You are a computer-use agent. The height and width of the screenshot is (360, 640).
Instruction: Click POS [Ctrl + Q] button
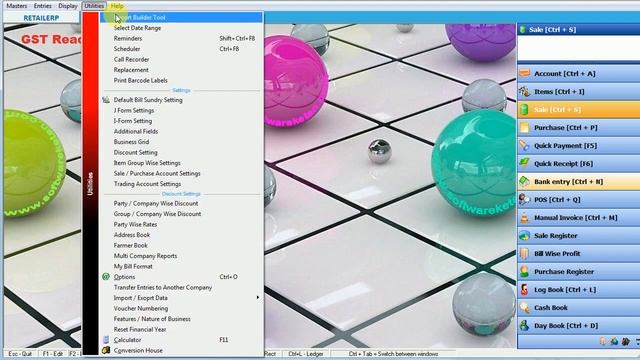pos(578,199)
